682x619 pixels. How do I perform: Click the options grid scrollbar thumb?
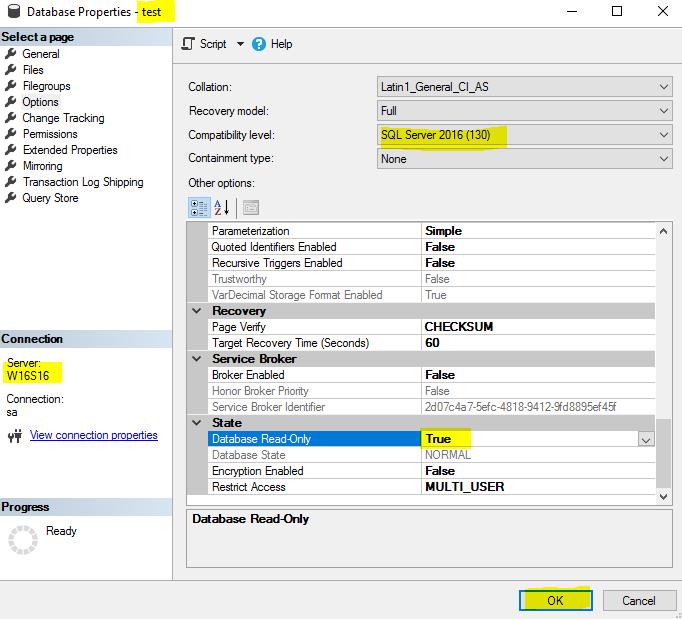coord(663,453)
